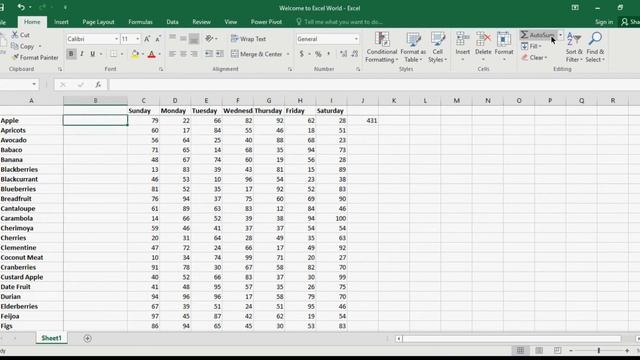Image resolution: width=640 pixels, height=360 pixels.
Task: Click the Increase Indent icon
Action: point(220,54)
